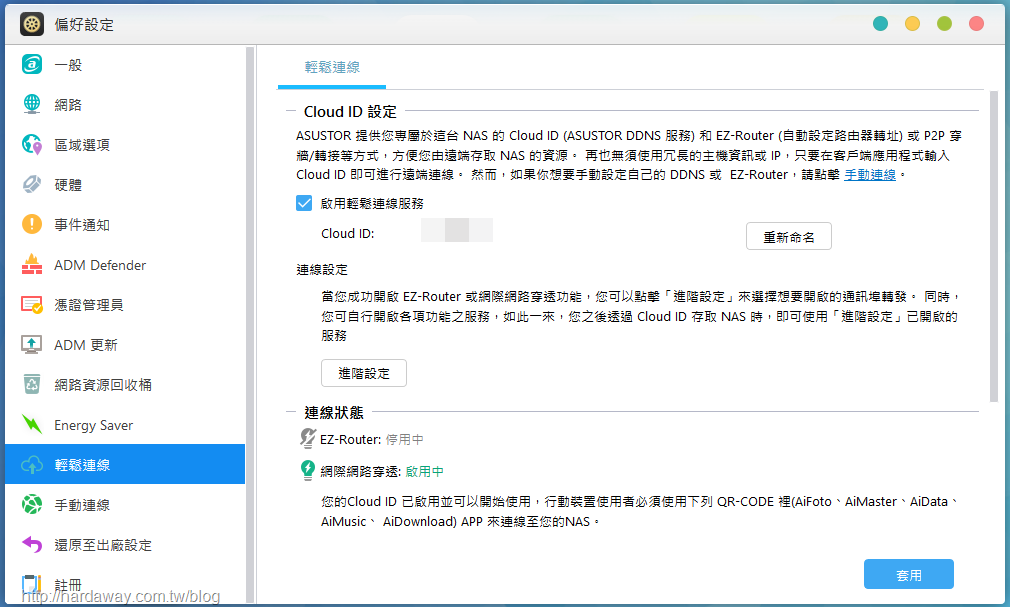Click the EZ-Router status icon
Screen dimensions: 1010x607
(x=307, y=438)
